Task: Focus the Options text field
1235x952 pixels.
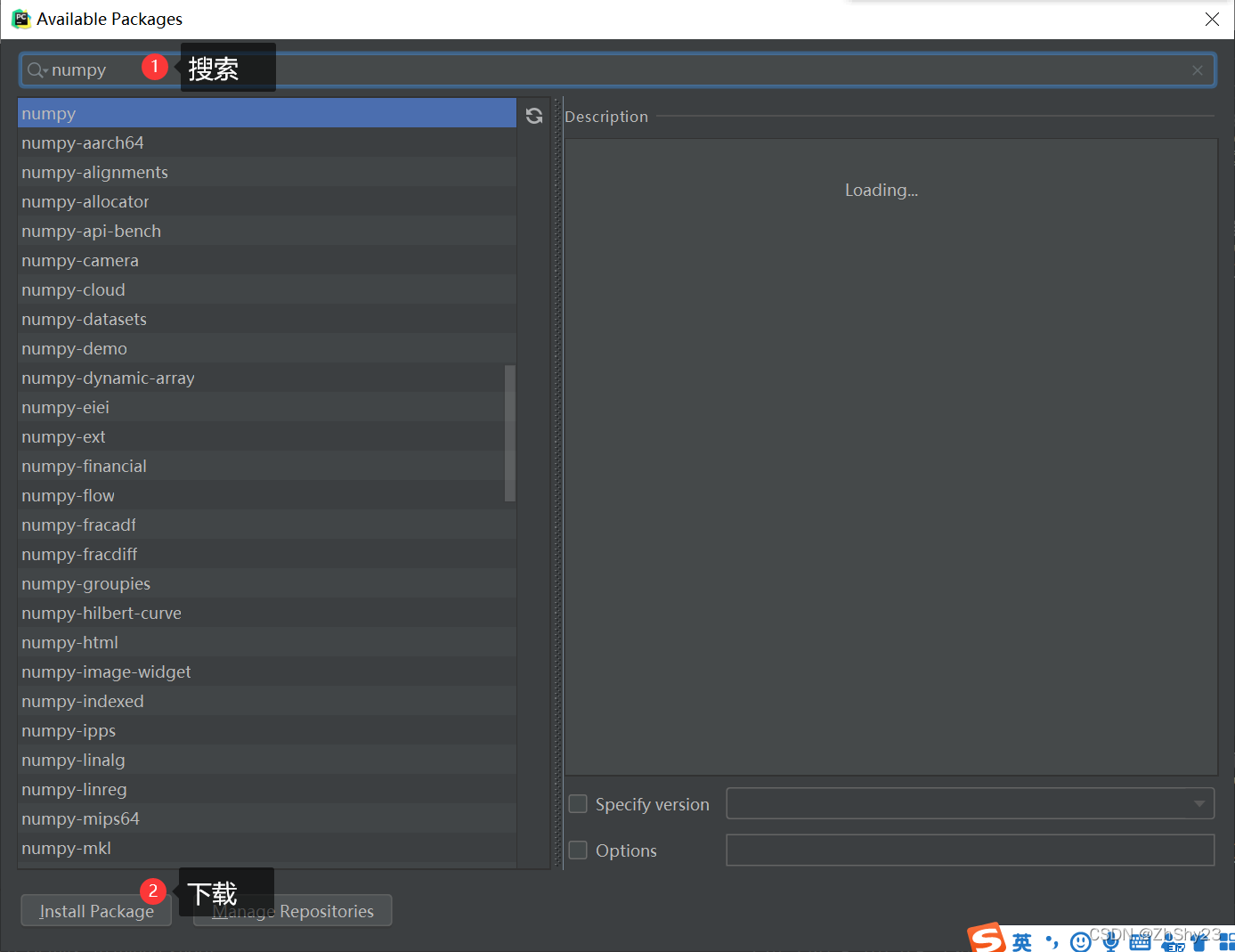Action: [971, 850]
